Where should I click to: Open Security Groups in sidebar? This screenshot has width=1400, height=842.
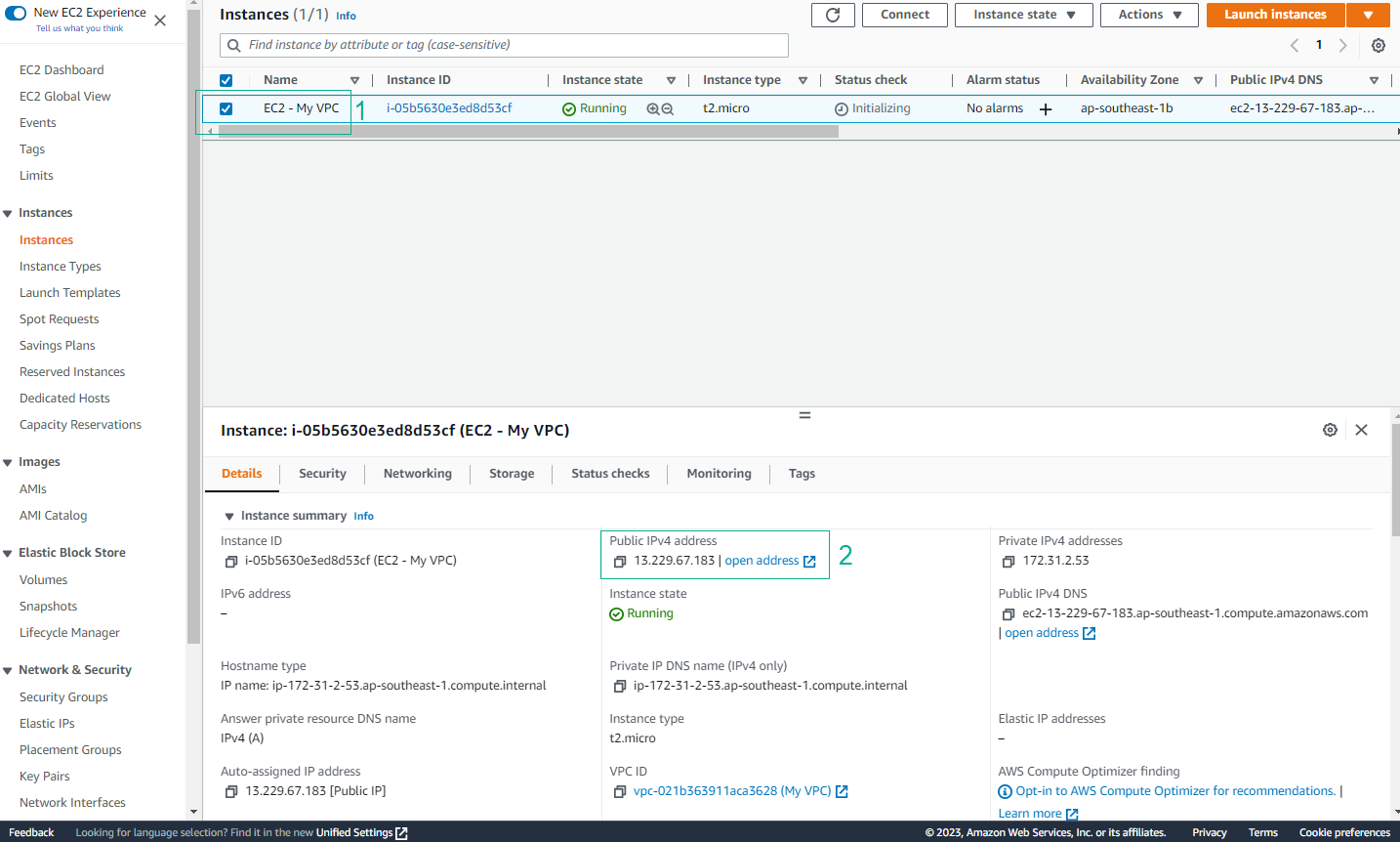click(63, 697)
